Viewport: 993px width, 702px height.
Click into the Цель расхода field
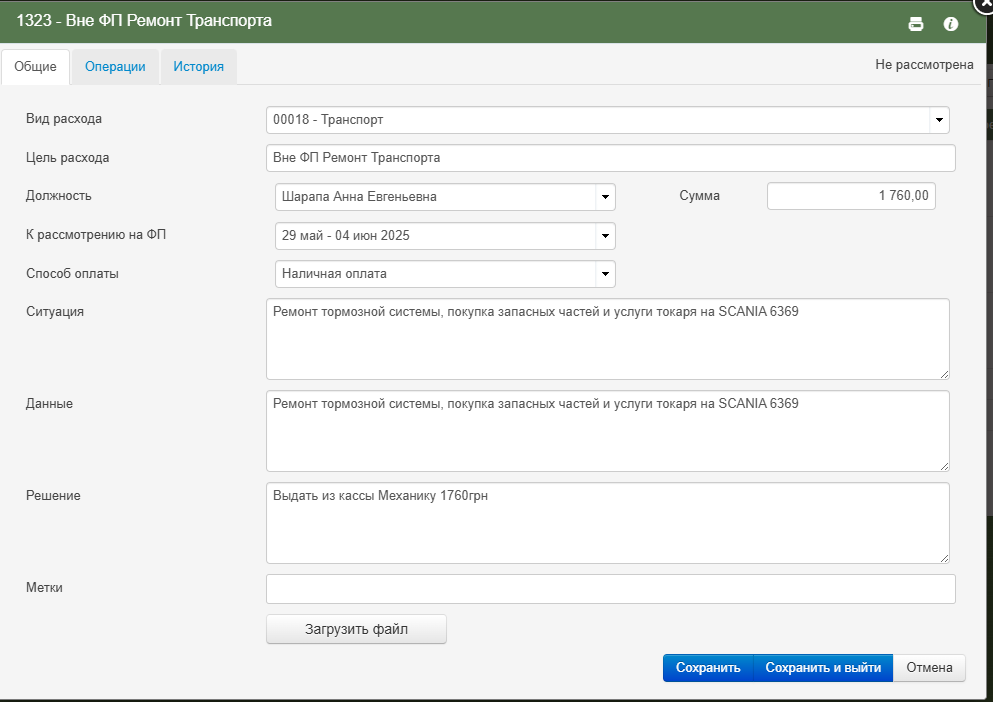click(610, 158)
